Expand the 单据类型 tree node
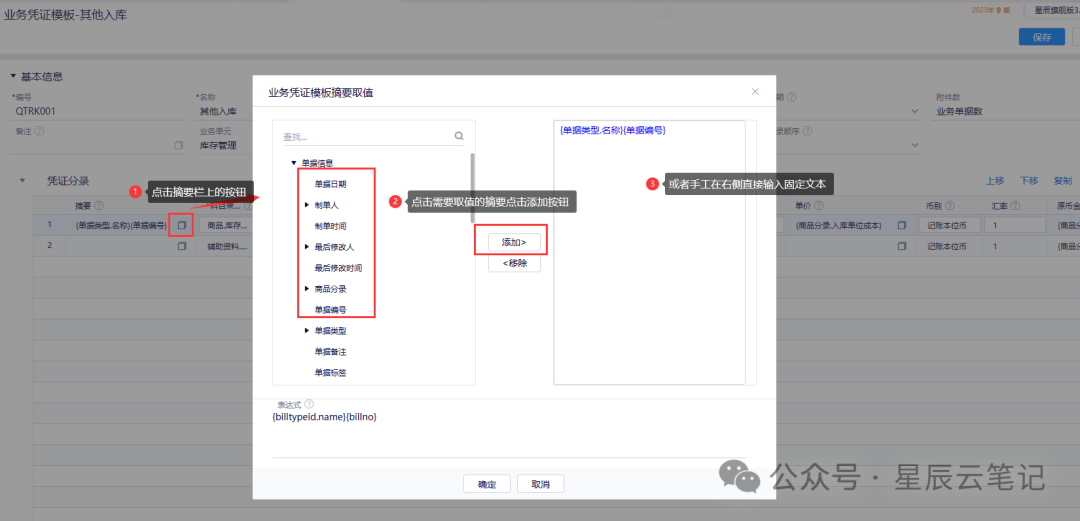 307,331
